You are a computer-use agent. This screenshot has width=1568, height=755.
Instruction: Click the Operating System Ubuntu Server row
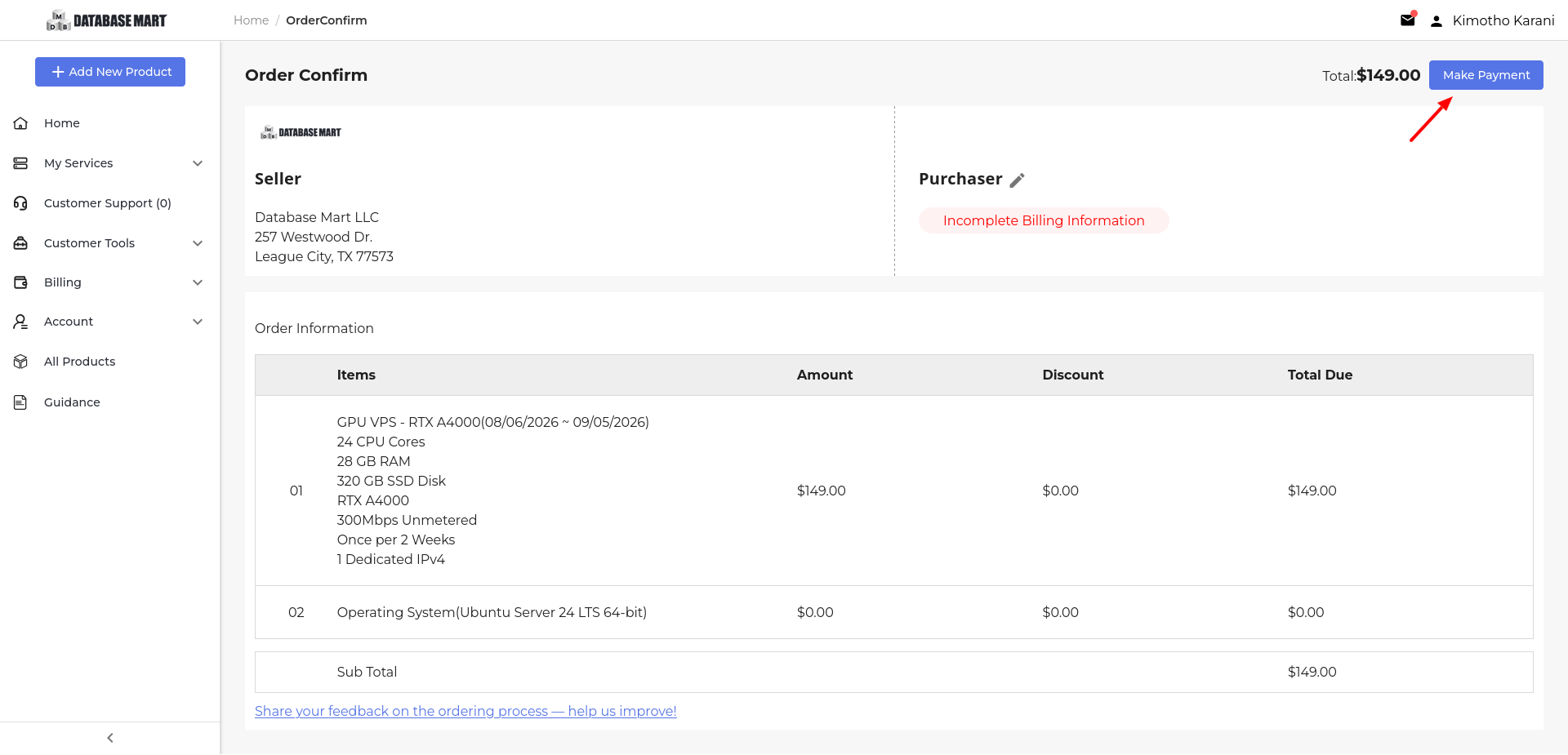click(x=894, y=612)
